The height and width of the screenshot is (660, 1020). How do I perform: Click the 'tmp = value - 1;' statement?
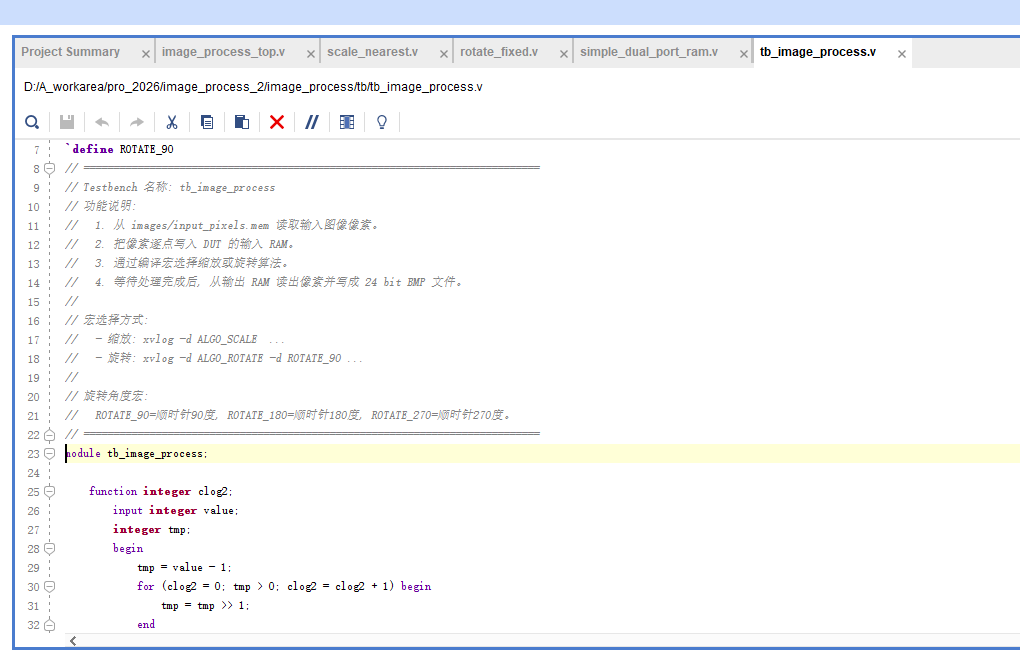(x=184, y=568)
